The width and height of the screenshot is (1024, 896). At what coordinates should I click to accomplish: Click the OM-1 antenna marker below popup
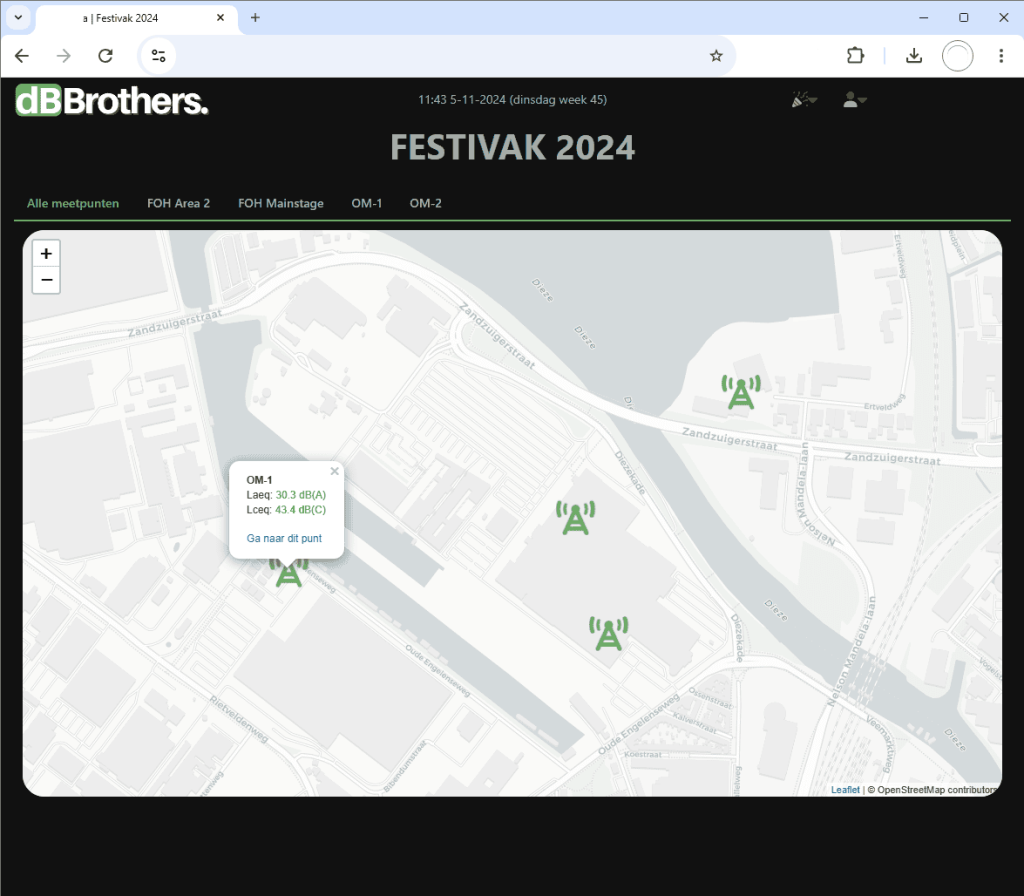pos(288,573)
